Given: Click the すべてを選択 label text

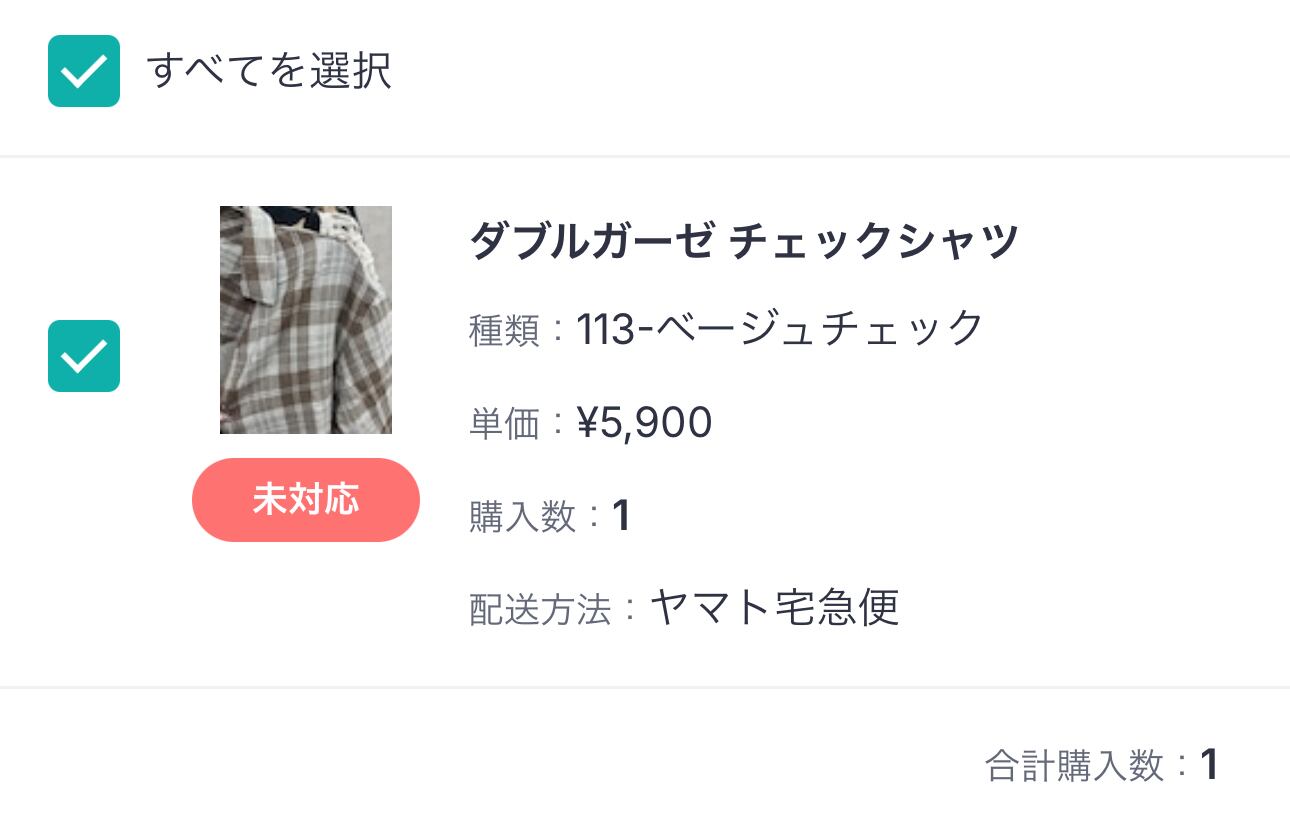Looking at the screenshot, I should pyautogui.click(x=269, y=71).
